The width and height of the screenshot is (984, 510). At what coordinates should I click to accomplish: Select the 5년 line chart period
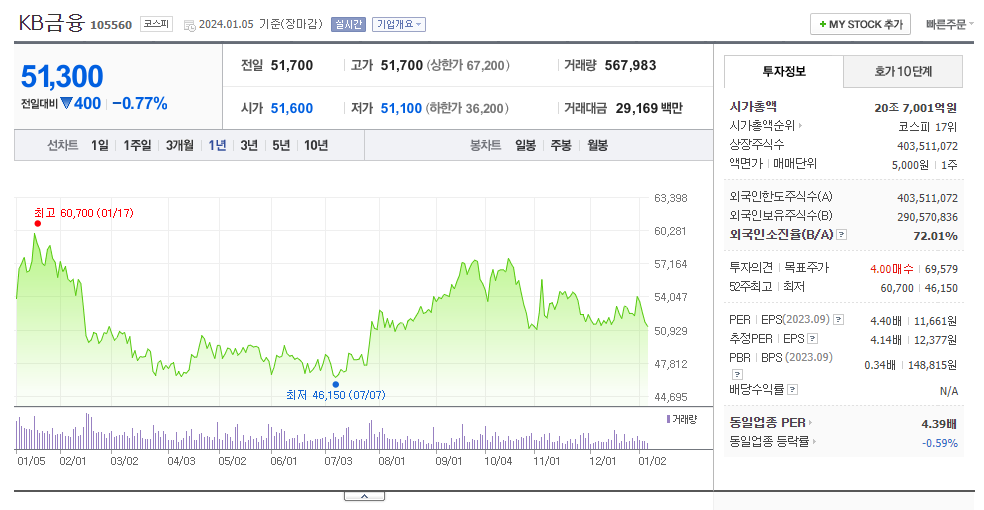pos(281,146)
